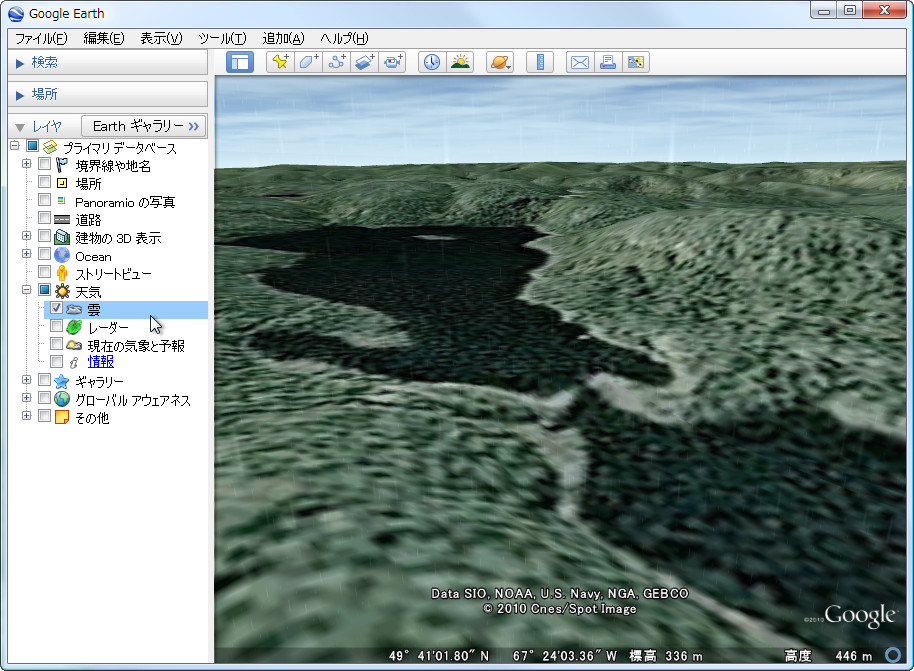Open the 情報 link under 天気
This screenshot has height=671, width=914.
(100, 362)
